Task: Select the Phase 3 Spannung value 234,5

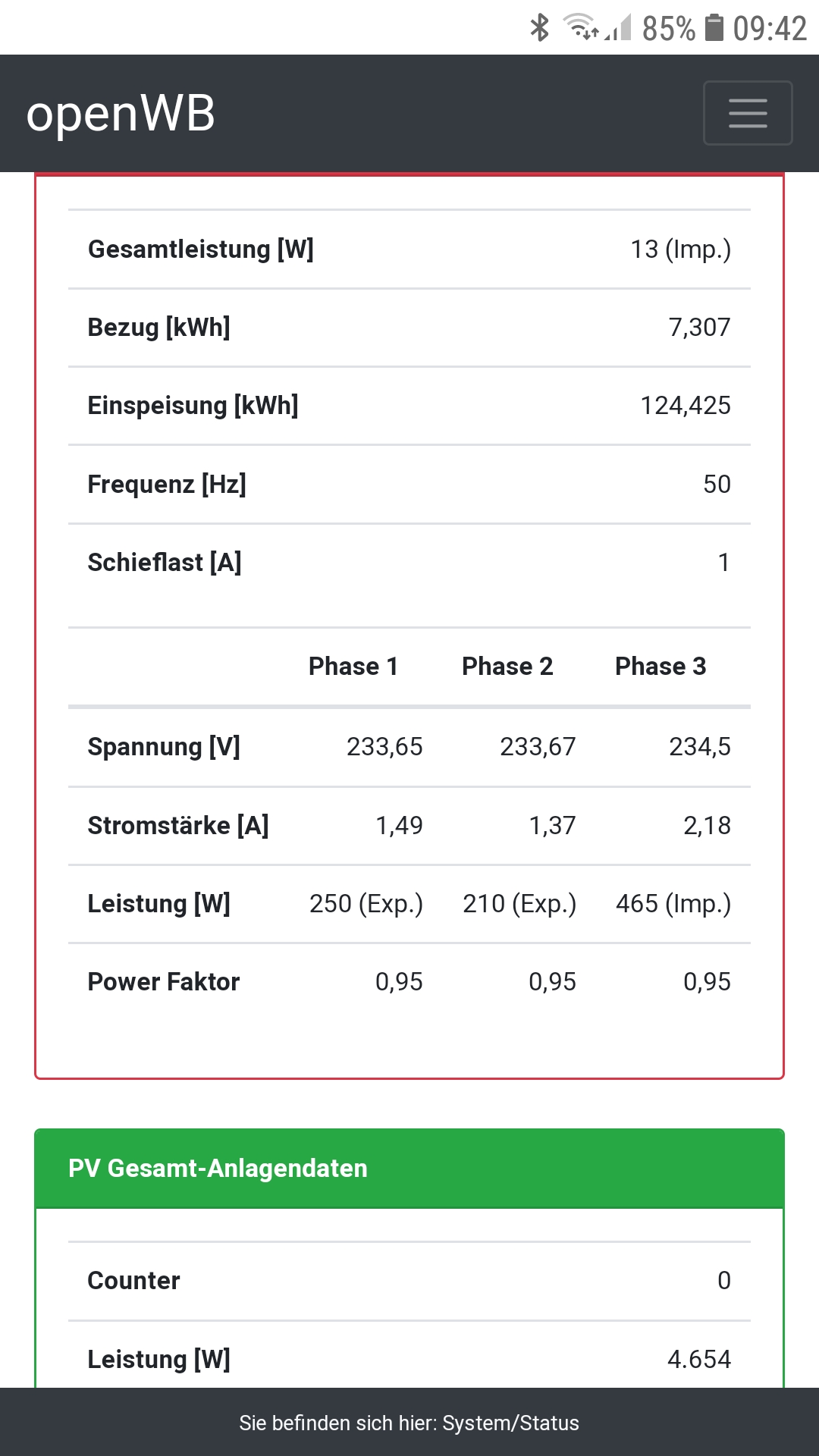Action: coord(699,747)
